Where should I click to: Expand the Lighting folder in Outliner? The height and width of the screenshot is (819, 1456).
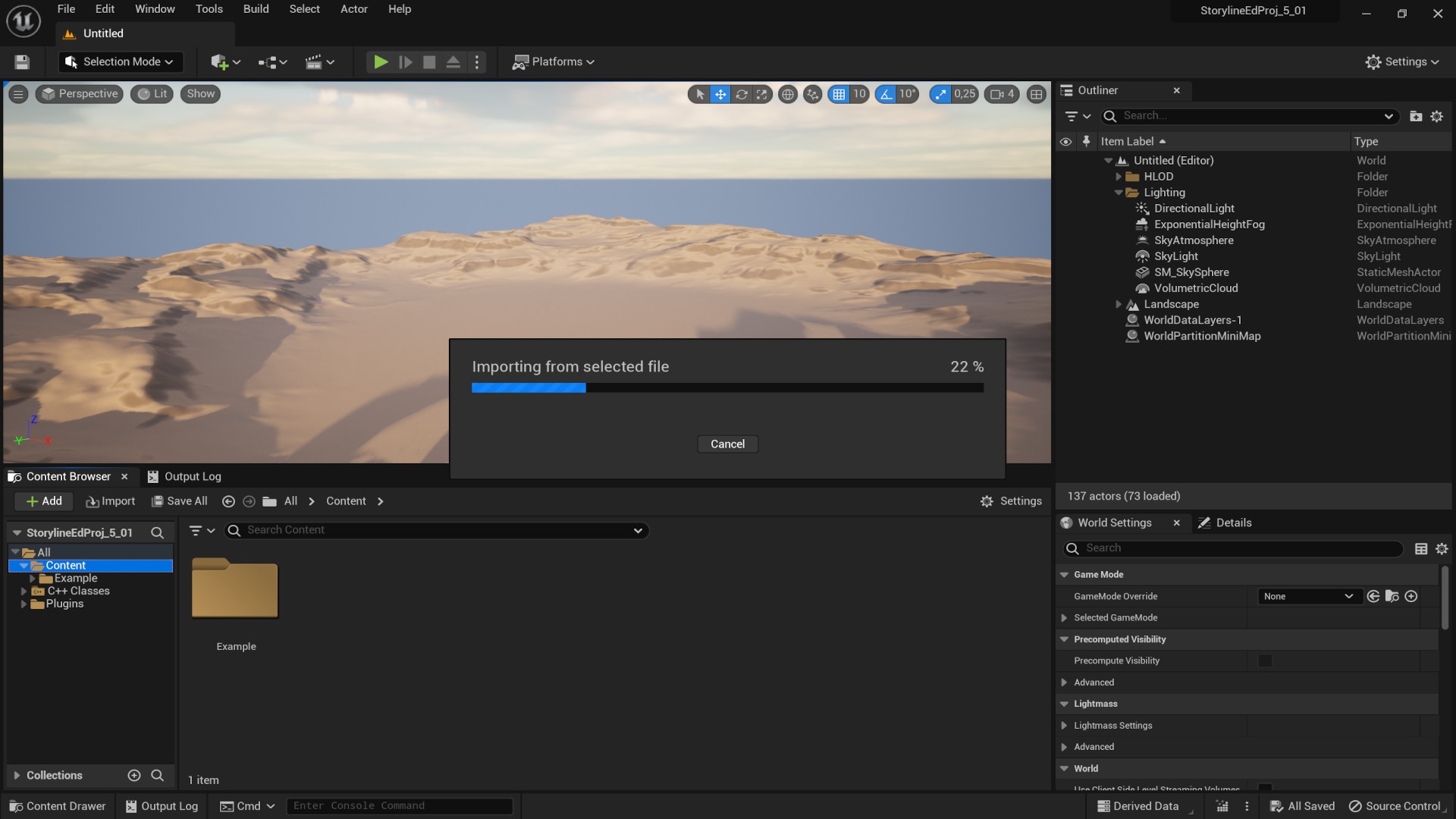click(x=1117, y=192)
